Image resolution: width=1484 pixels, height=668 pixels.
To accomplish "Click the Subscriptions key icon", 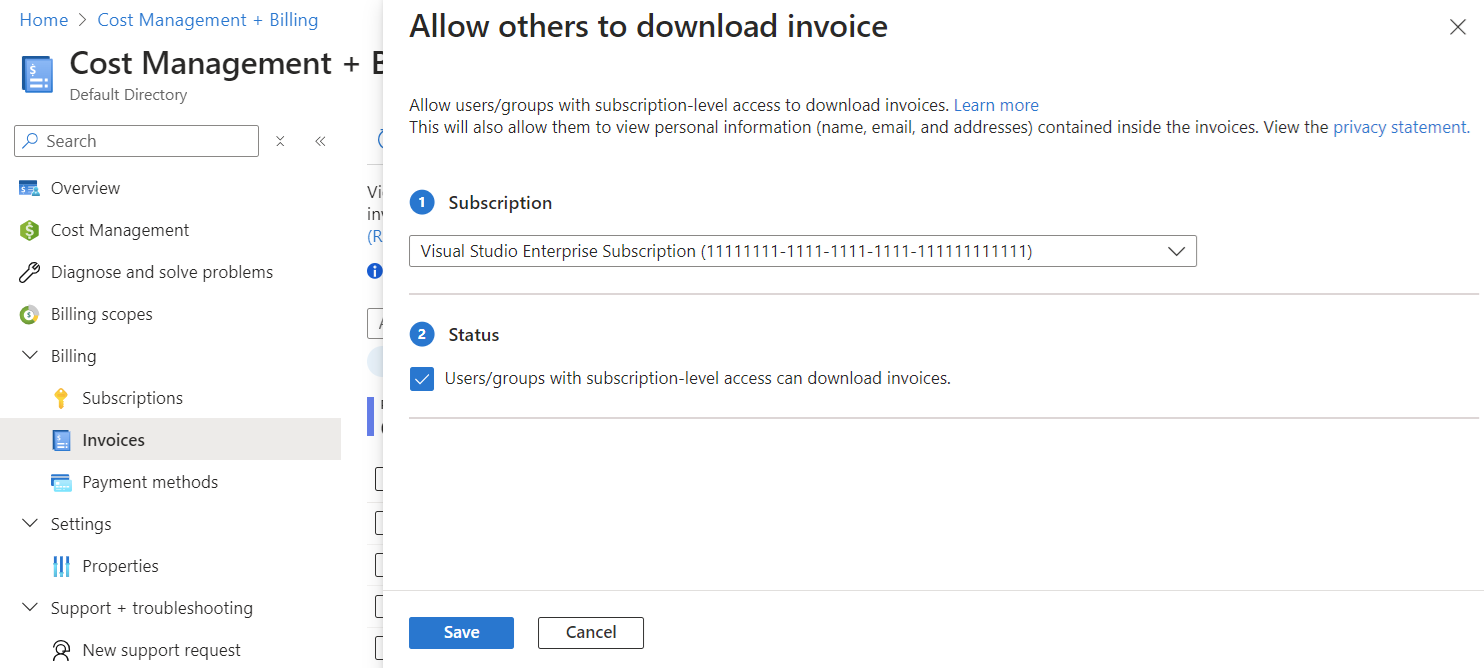I will 61,399.
